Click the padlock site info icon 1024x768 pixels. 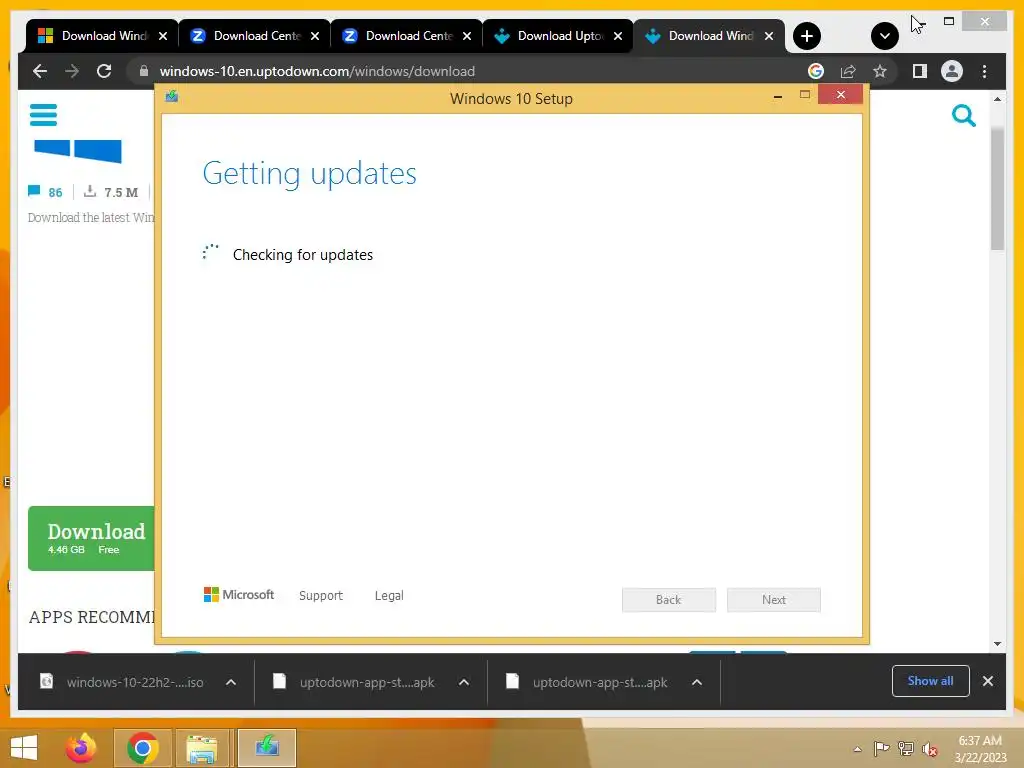(144, 71)
